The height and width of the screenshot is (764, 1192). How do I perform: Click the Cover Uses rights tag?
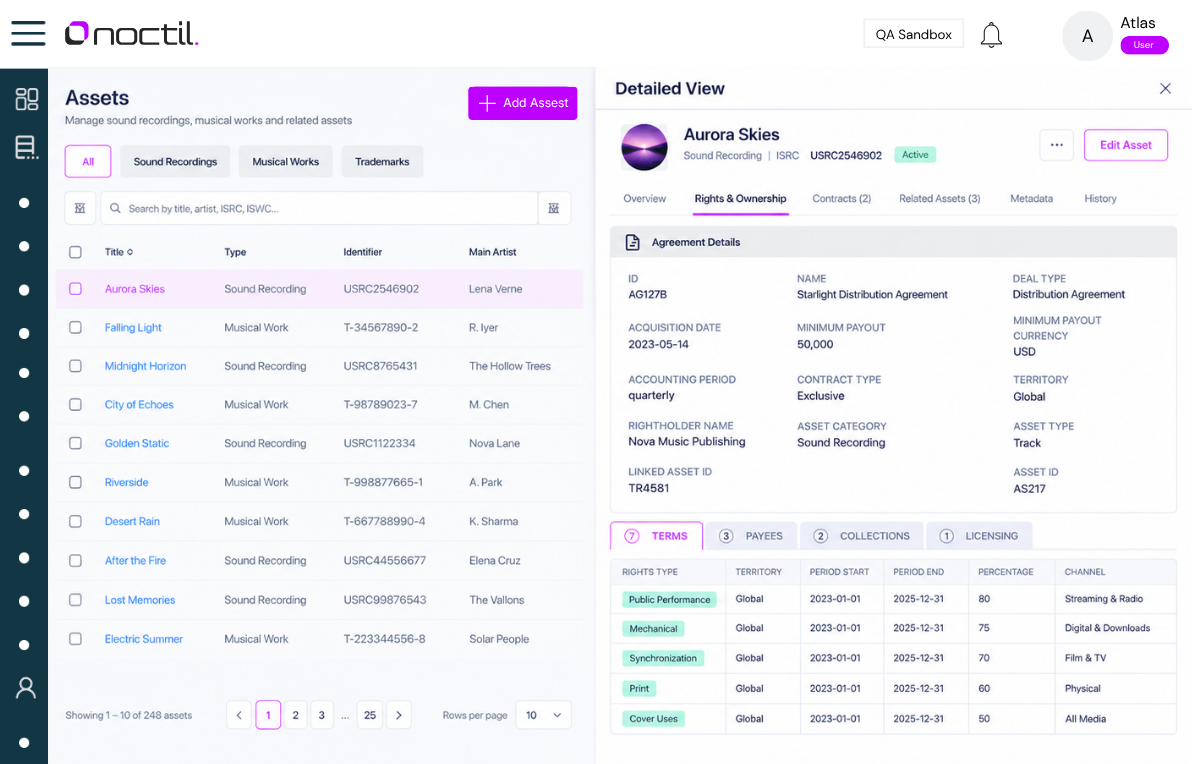(653, 719)
